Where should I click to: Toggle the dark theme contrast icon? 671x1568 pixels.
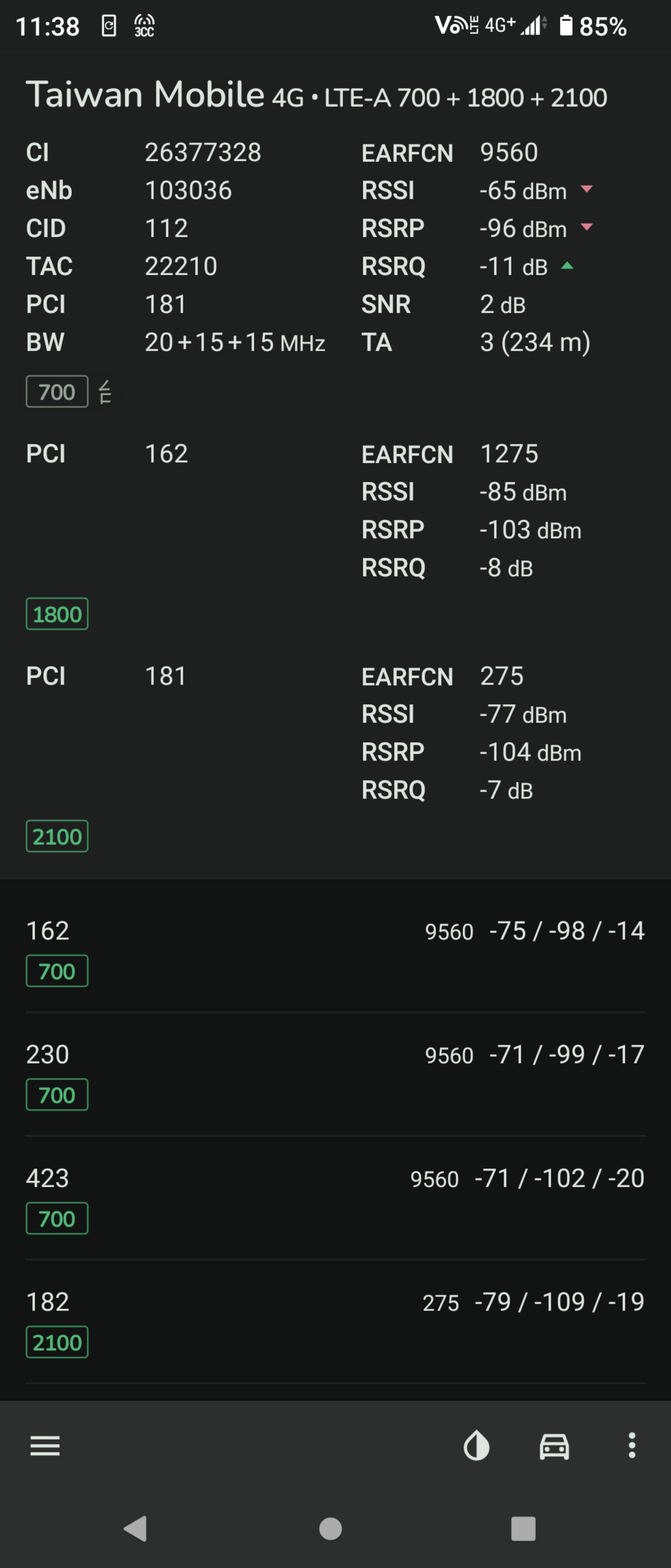coord(476,1445)
